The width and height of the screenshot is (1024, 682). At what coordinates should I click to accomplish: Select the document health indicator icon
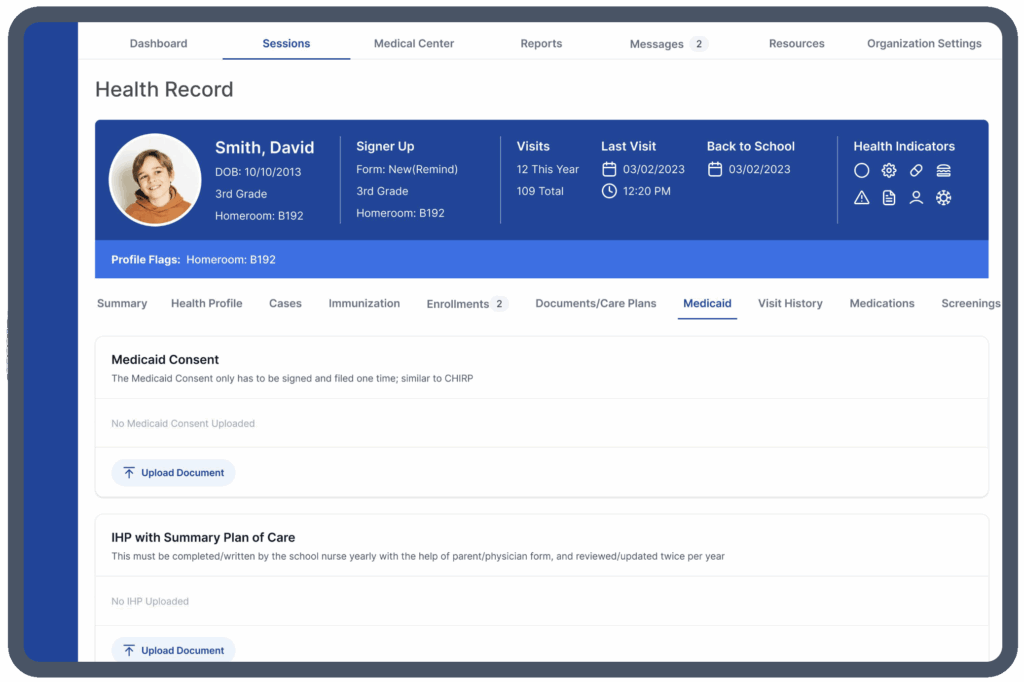coord(888,197)
